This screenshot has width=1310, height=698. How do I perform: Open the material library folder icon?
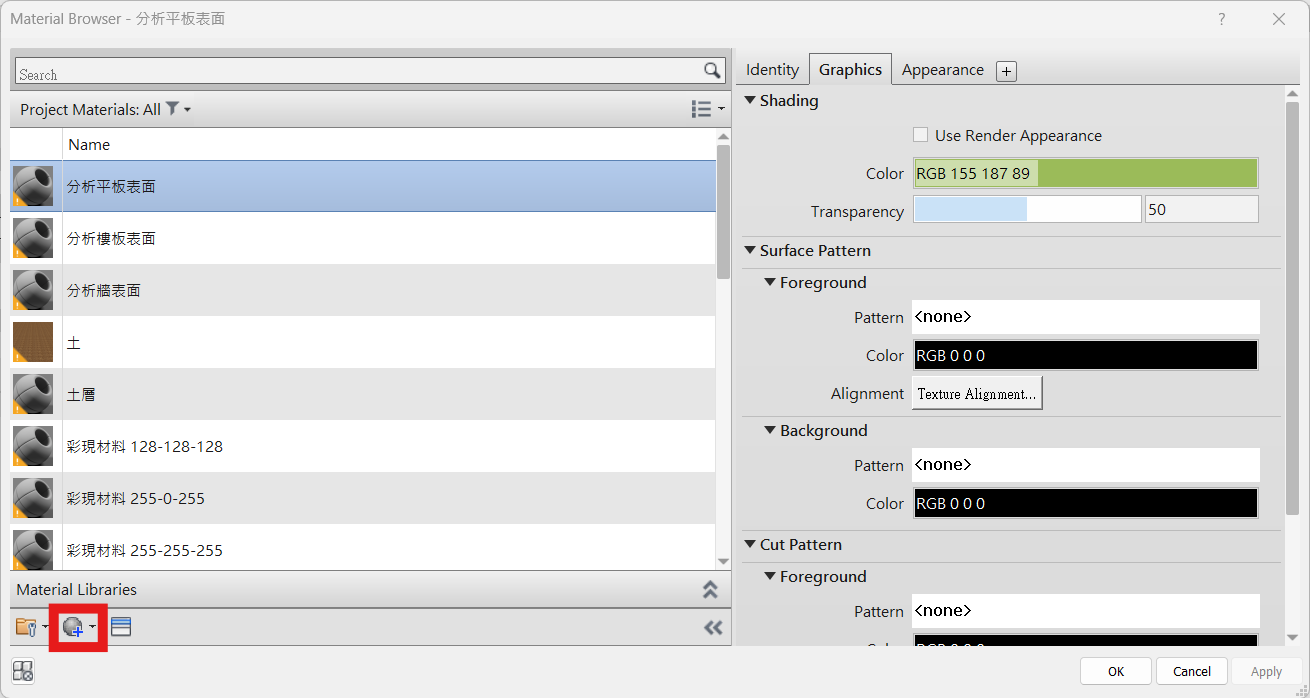click(26, 627)
